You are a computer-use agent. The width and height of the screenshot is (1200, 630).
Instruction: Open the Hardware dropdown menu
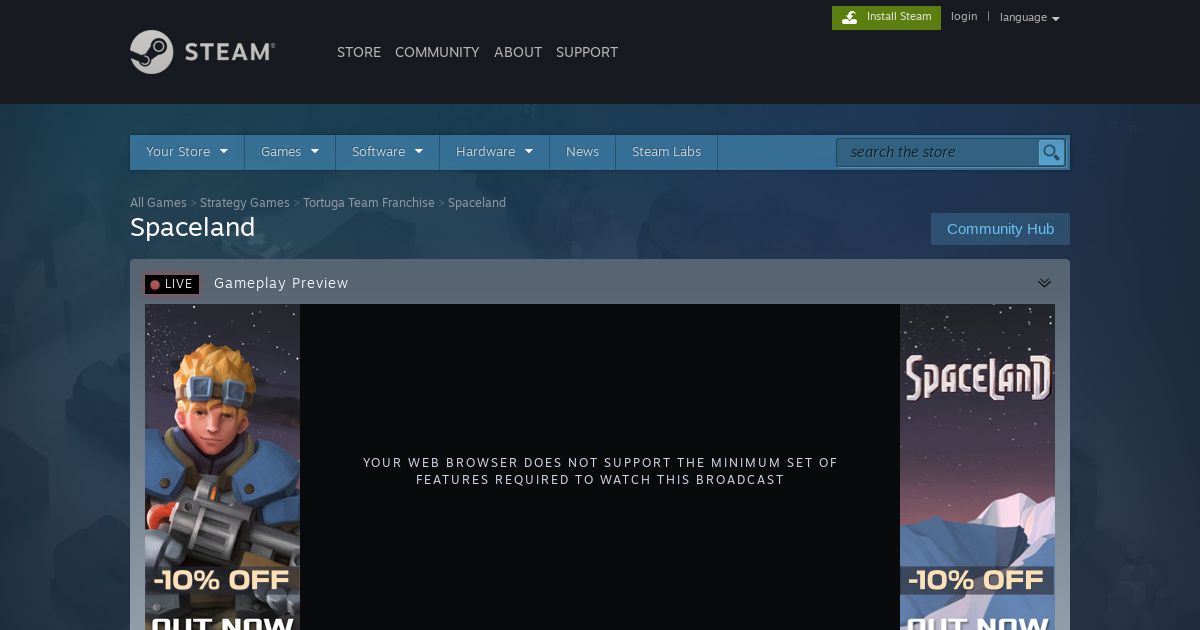[x=494, y=152]
